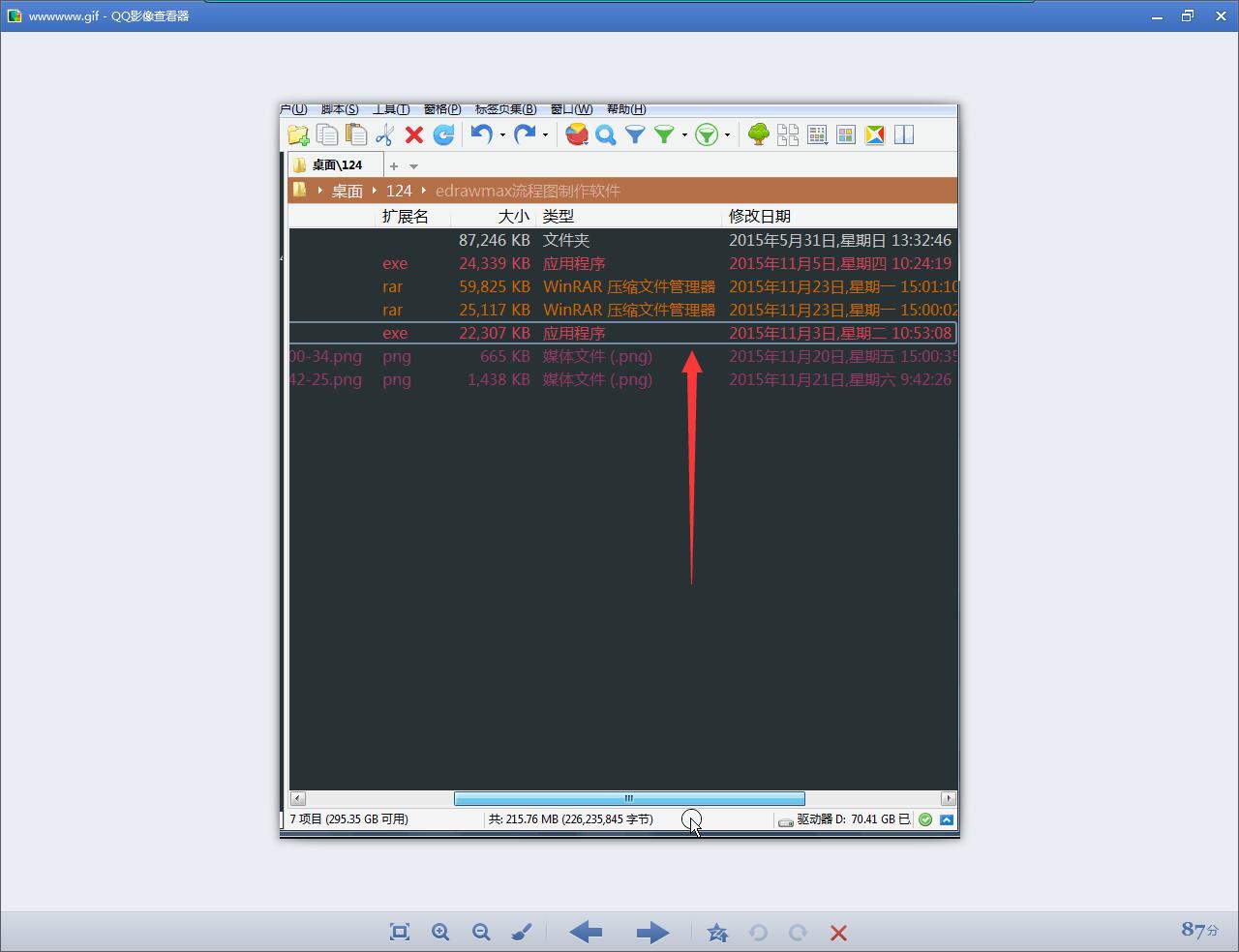
Task: Click the 大小 column header
Action: (x=513, y=216)
